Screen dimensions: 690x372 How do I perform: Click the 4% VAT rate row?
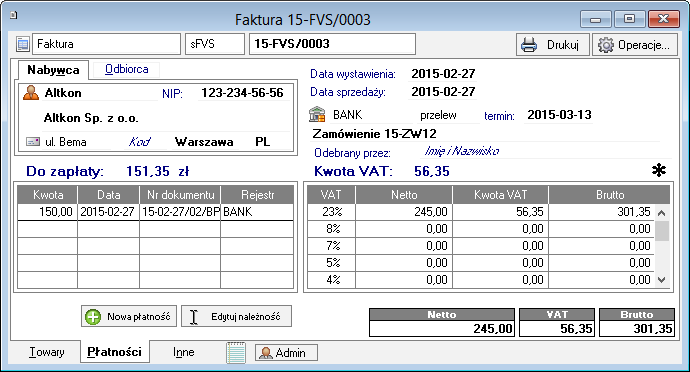[481, 280]
